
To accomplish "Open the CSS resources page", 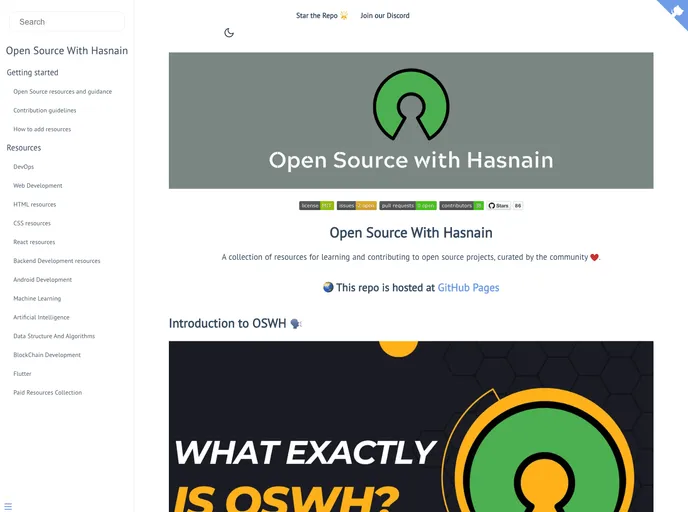I will (32, 223).
